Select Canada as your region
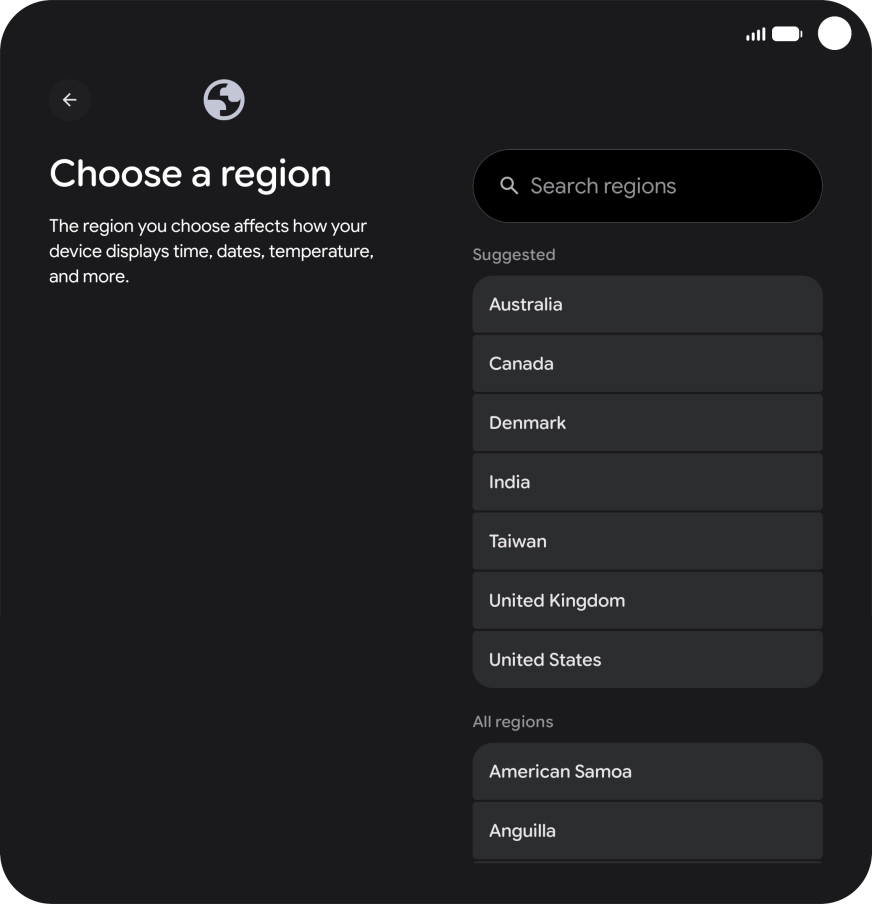The width and height of the screenshot is (872, 904). tap(647, 363)
